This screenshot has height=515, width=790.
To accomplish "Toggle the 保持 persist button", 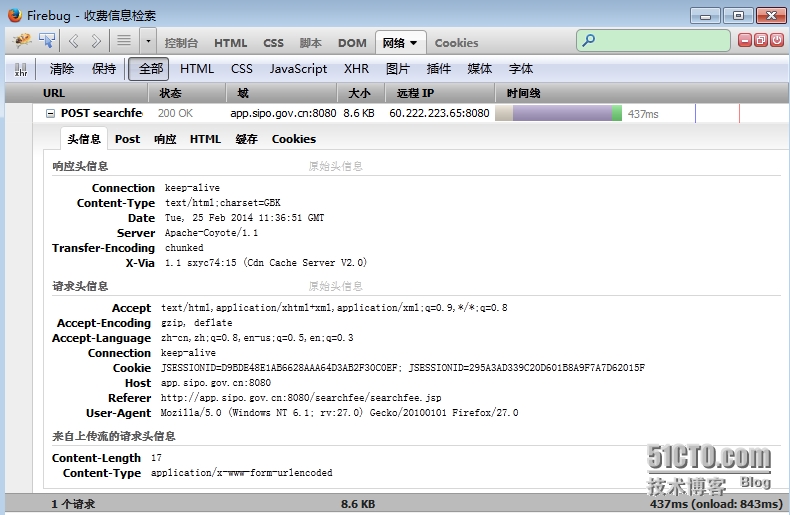I will [104, 69].
